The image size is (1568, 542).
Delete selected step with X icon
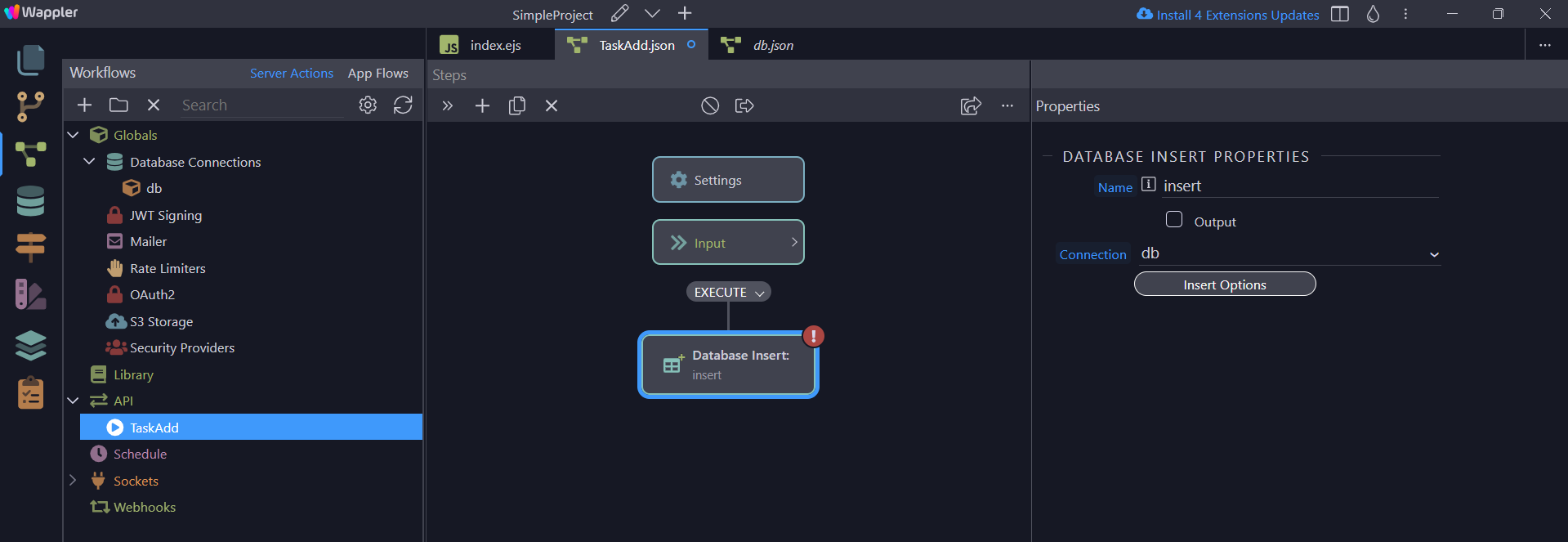point(552,105)
